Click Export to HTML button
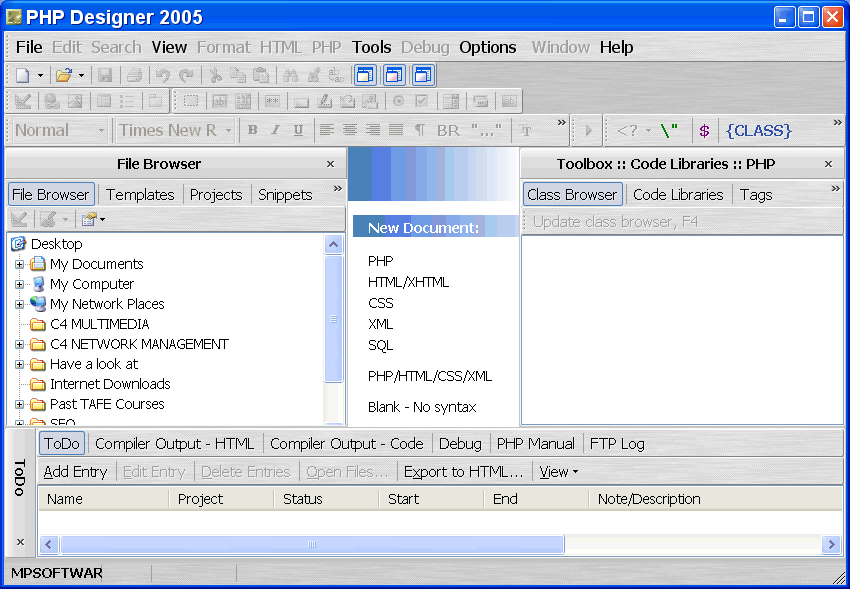 463,472
